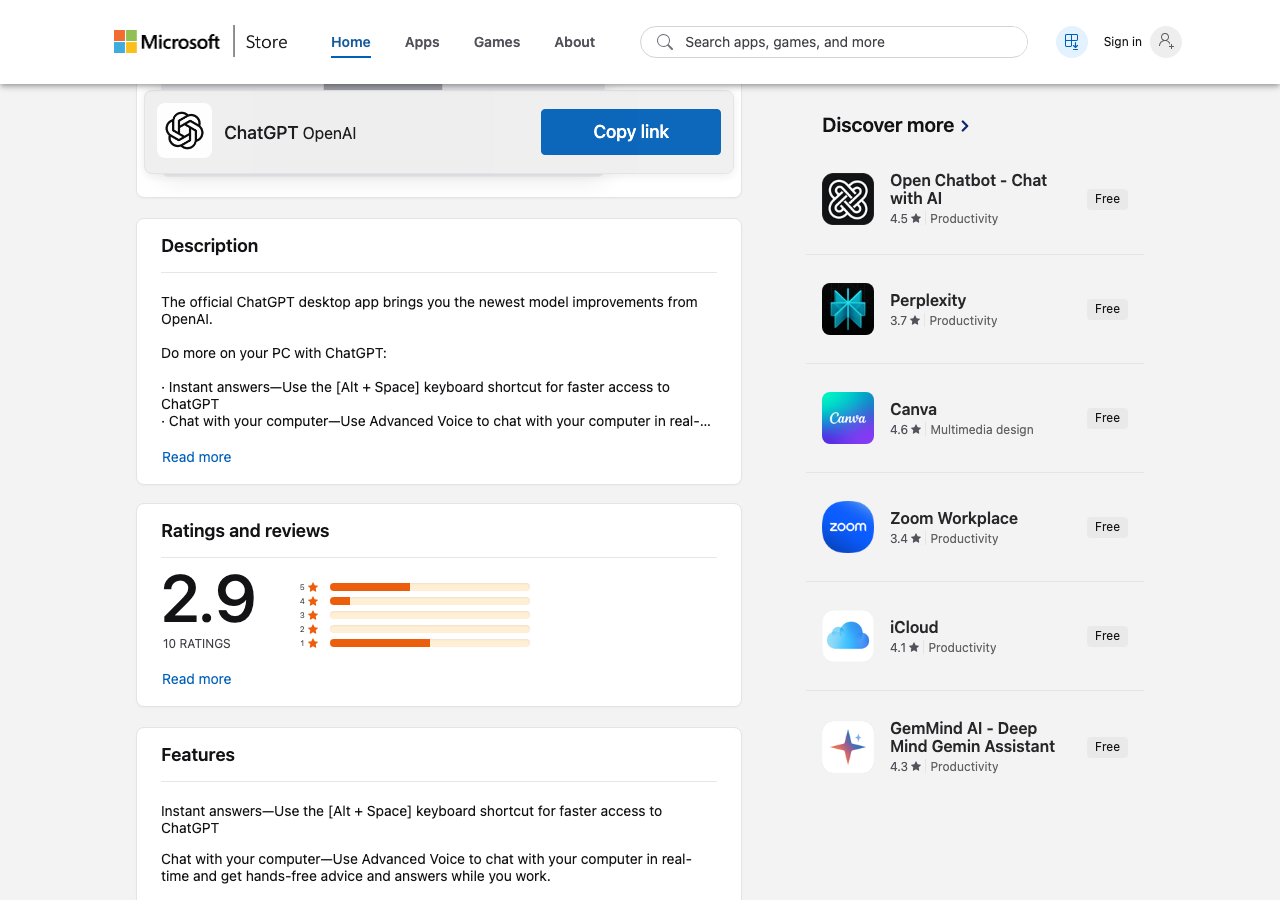Select the Zoom Workplace icon
1280x900 pixels.
tap(847, 527)
